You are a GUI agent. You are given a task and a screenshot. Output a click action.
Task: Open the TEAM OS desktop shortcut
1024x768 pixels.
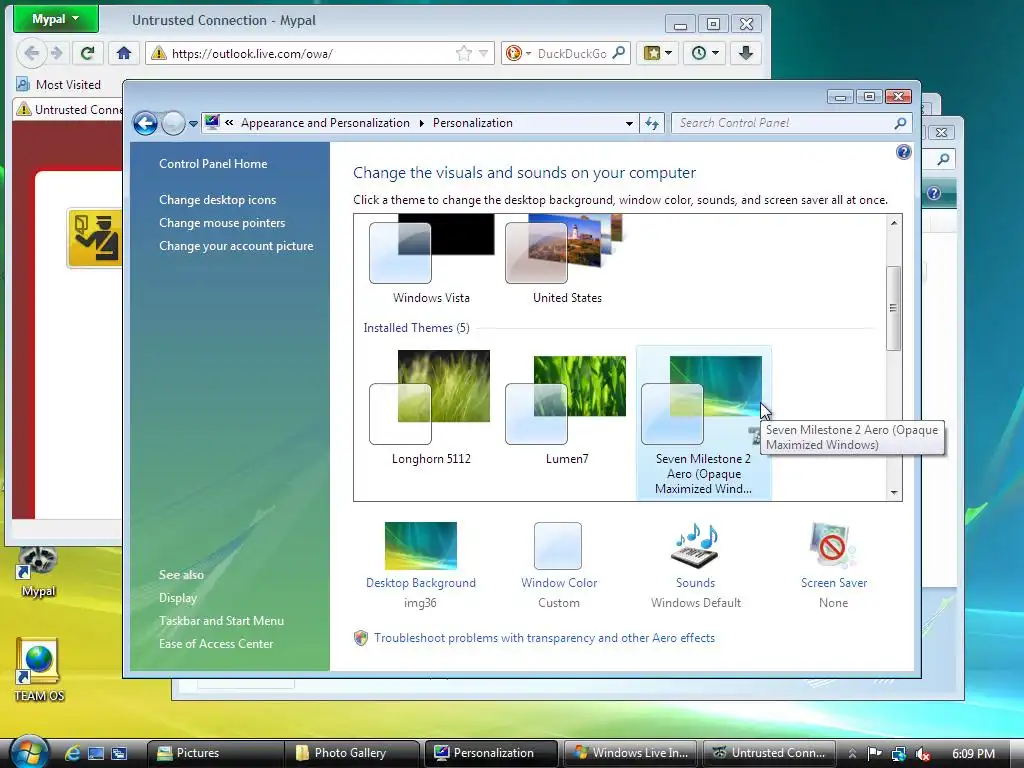click(x=39, y=669)
